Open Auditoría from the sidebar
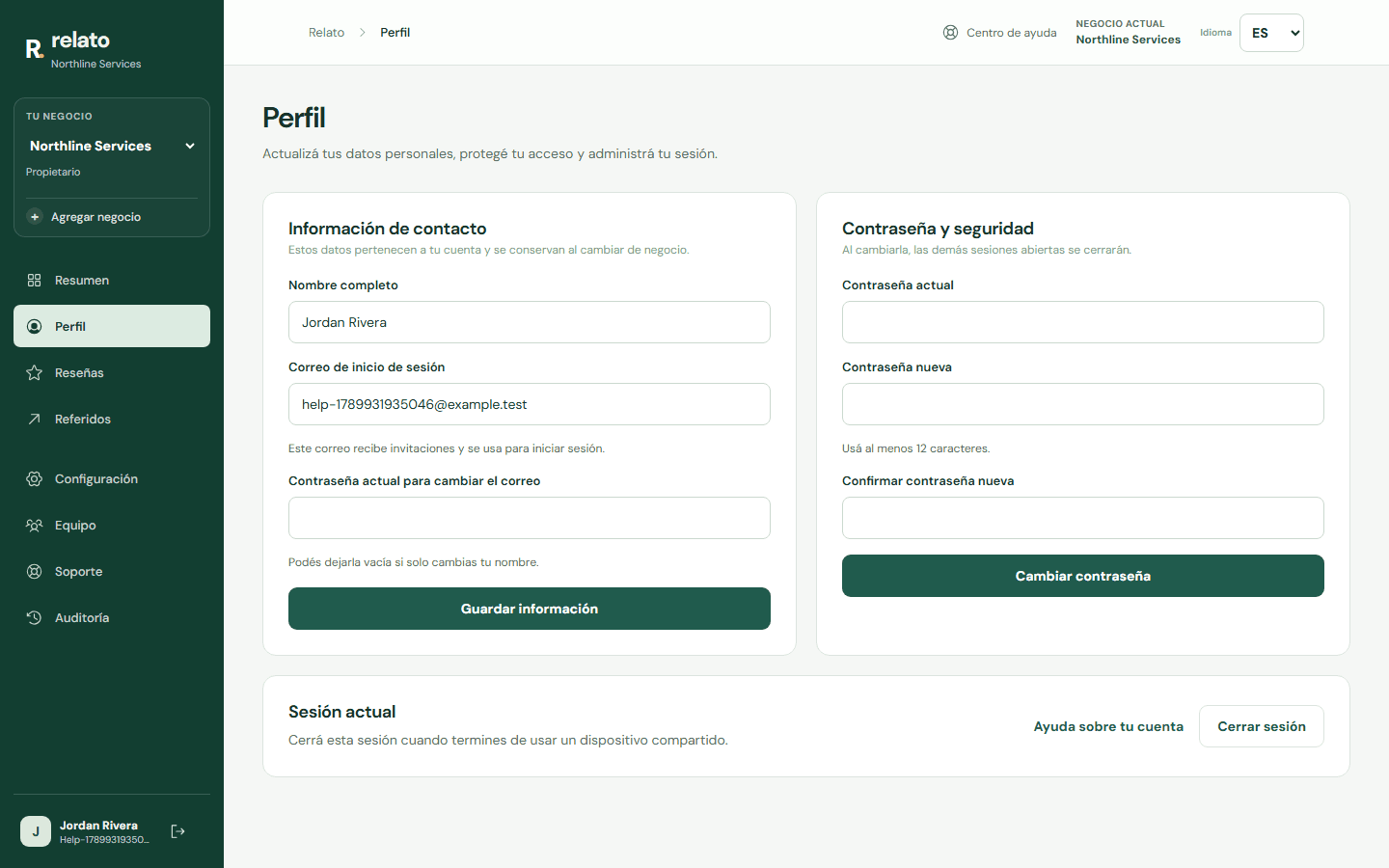The width and height of the screenshot is (1389, 868). click(112, 618)
